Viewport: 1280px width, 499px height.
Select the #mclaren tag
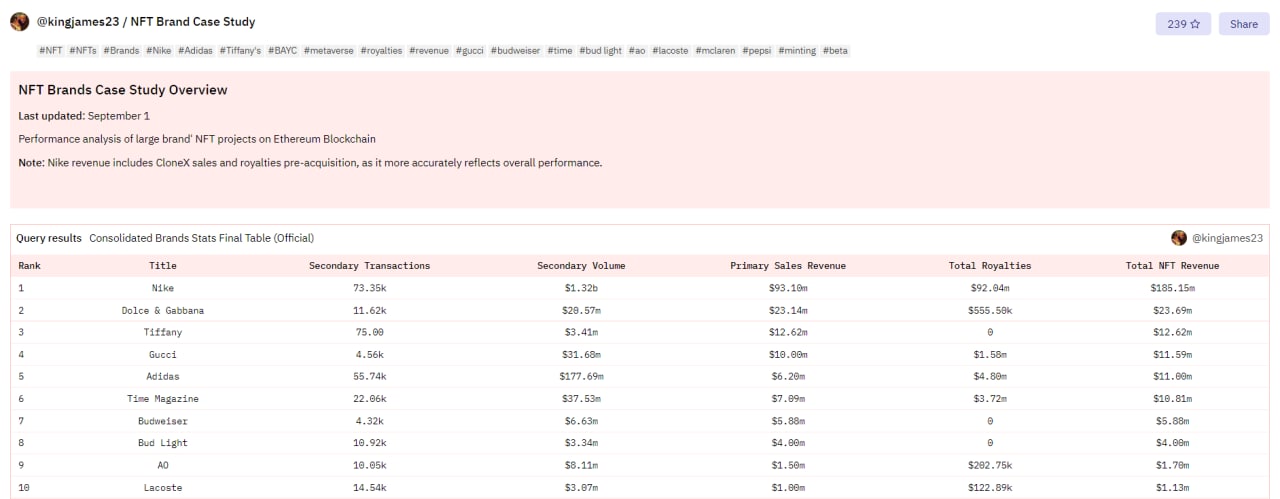(x=715, y=50)
